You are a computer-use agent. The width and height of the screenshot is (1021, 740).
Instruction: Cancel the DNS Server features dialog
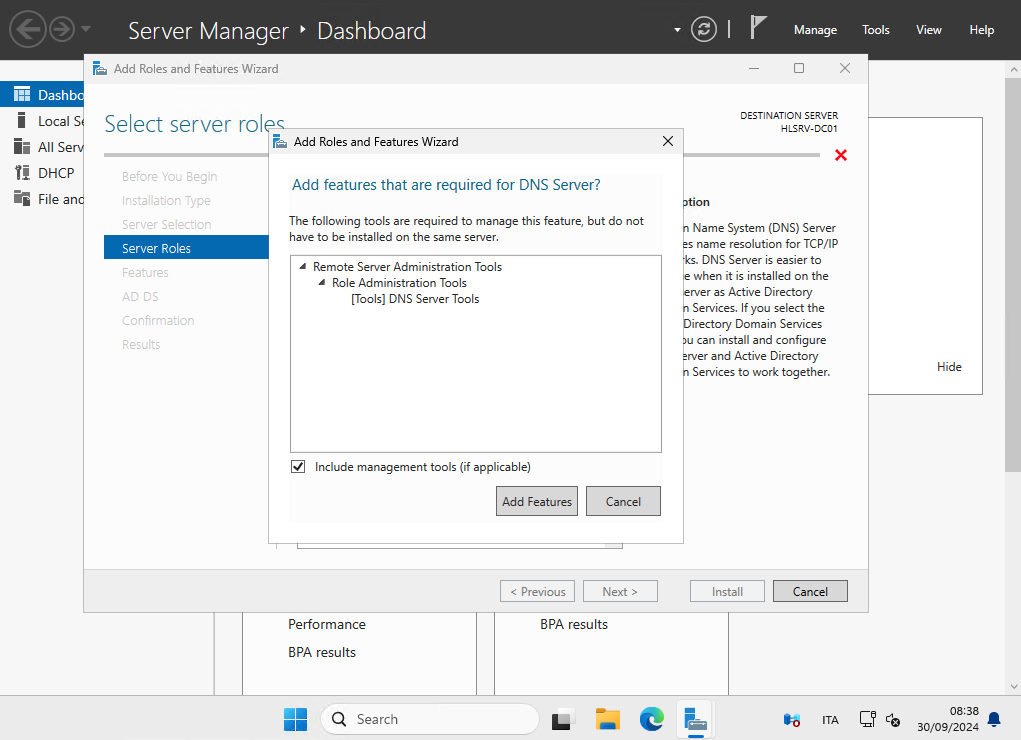[623, 501]
